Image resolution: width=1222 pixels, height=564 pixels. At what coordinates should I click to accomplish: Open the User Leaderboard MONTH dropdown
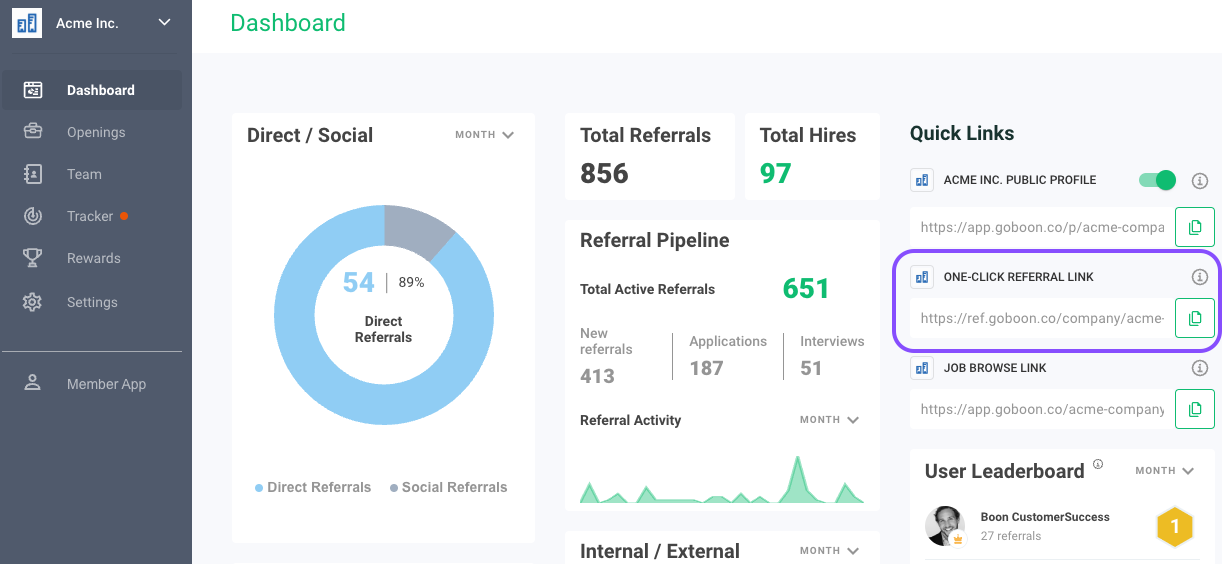pyautogui.click(x=1165, y=471)
